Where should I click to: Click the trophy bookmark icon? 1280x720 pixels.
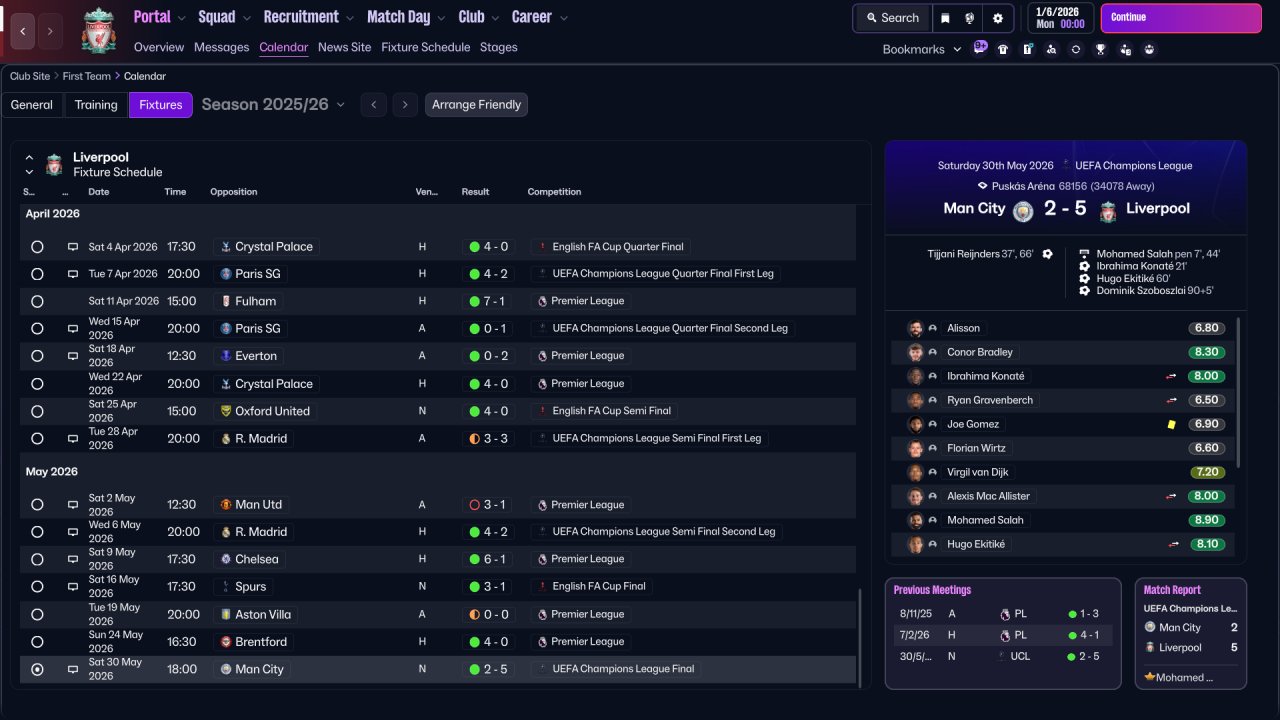1100,49
